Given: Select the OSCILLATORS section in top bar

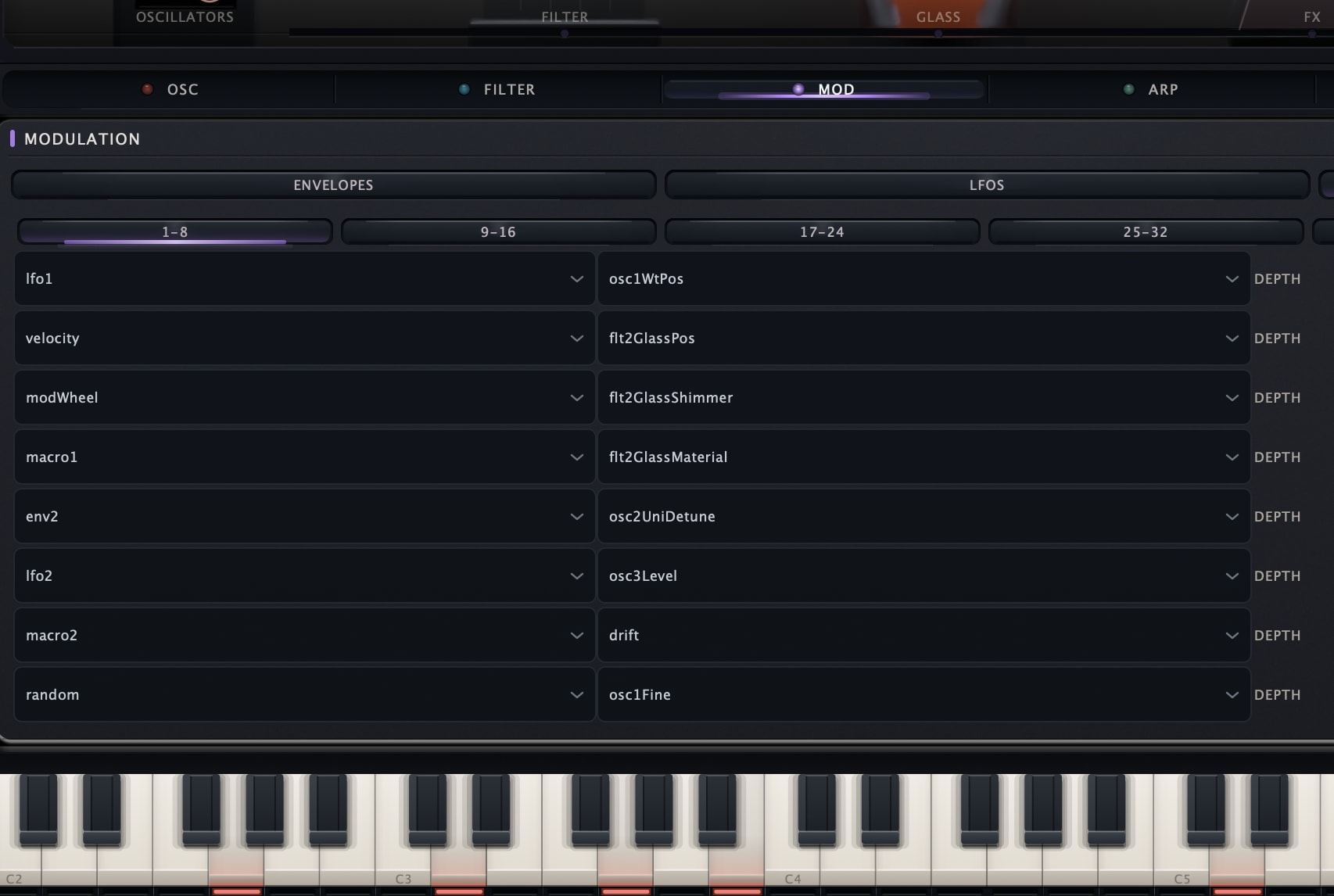Looking at the screenshot, I should click(185, 17).
